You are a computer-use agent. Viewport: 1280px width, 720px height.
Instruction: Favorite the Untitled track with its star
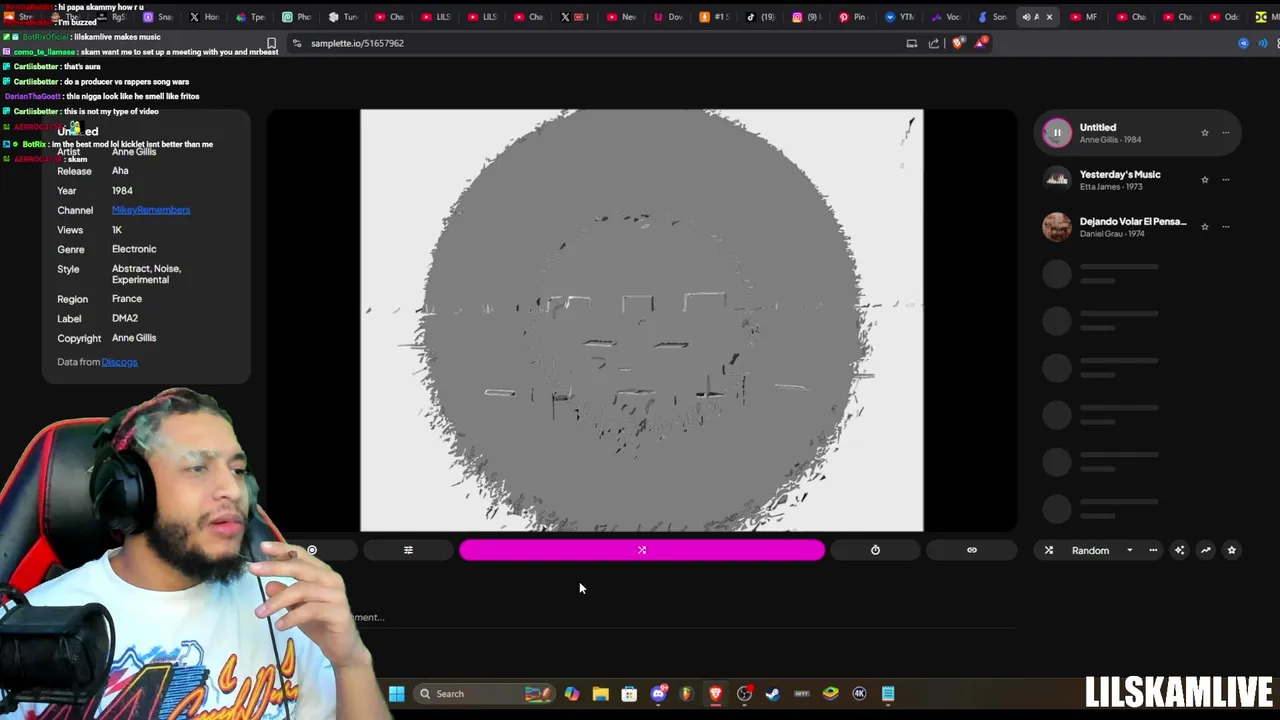[x=1205, y=133]
